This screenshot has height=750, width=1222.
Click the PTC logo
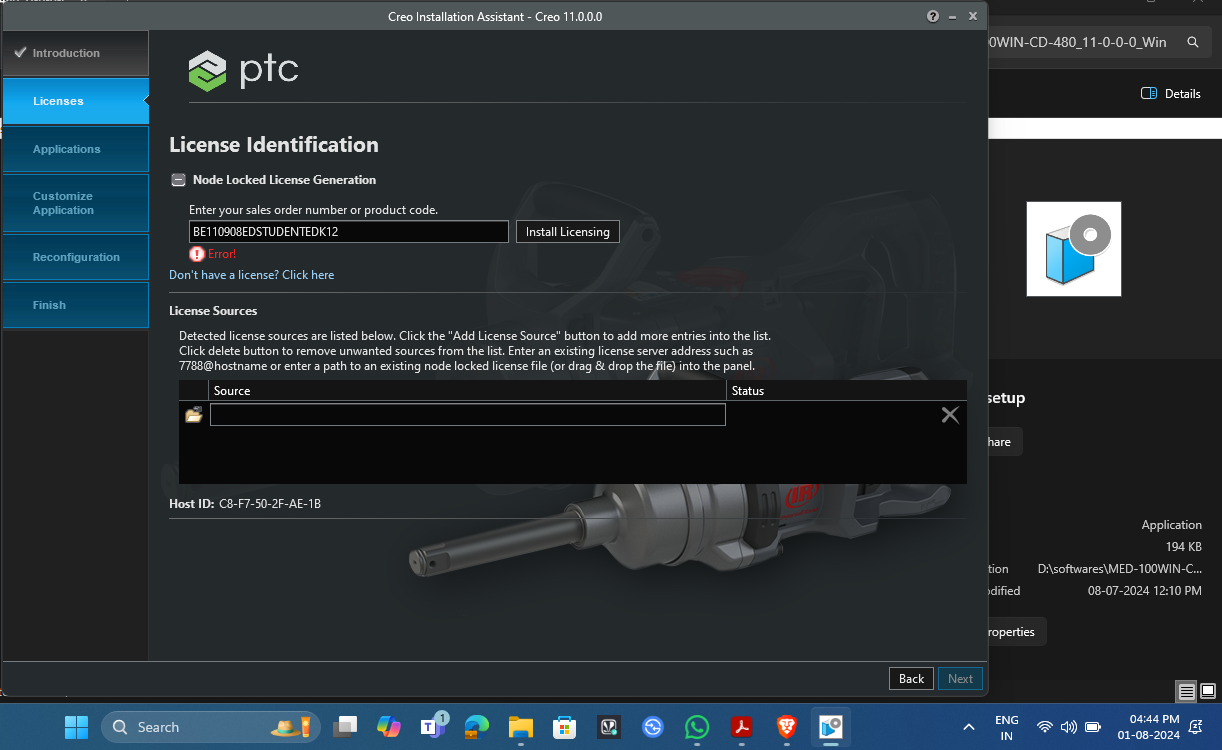[x=242, y=70]
